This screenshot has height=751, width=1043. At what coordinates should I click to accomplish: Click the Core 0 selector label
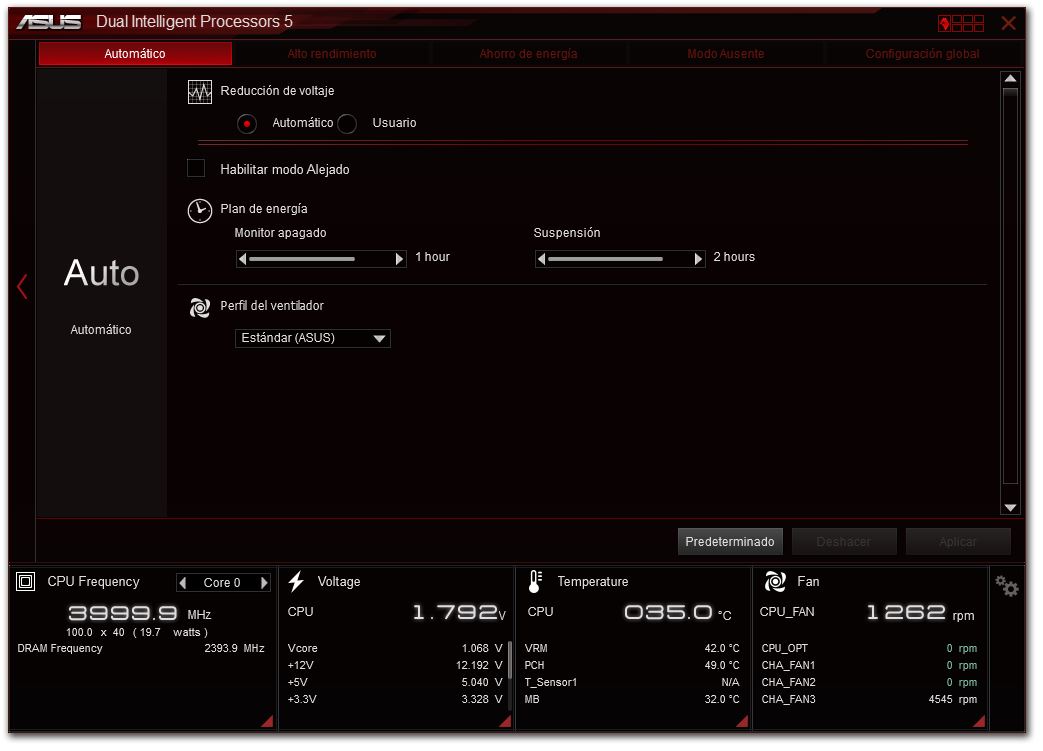pos(222,583)
